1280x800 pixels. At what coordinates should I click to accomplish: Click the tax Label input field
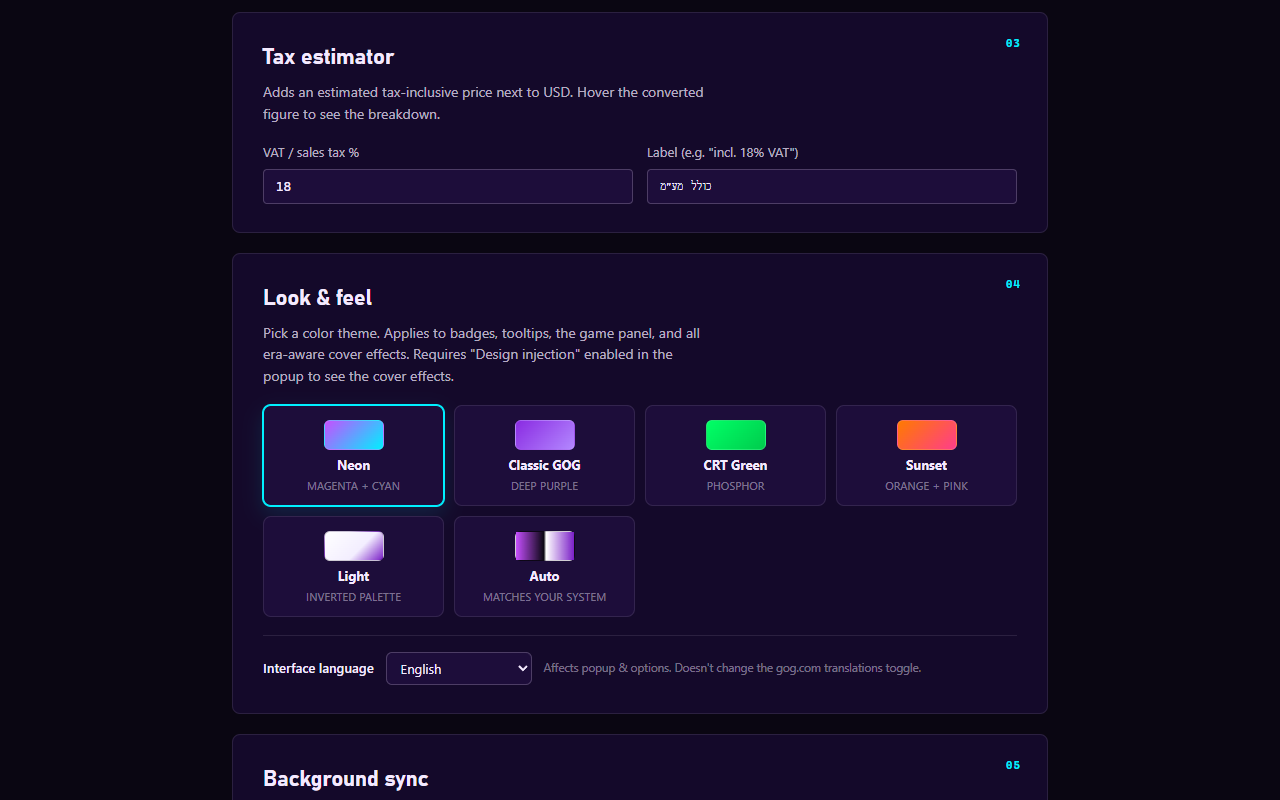(832, 187)
